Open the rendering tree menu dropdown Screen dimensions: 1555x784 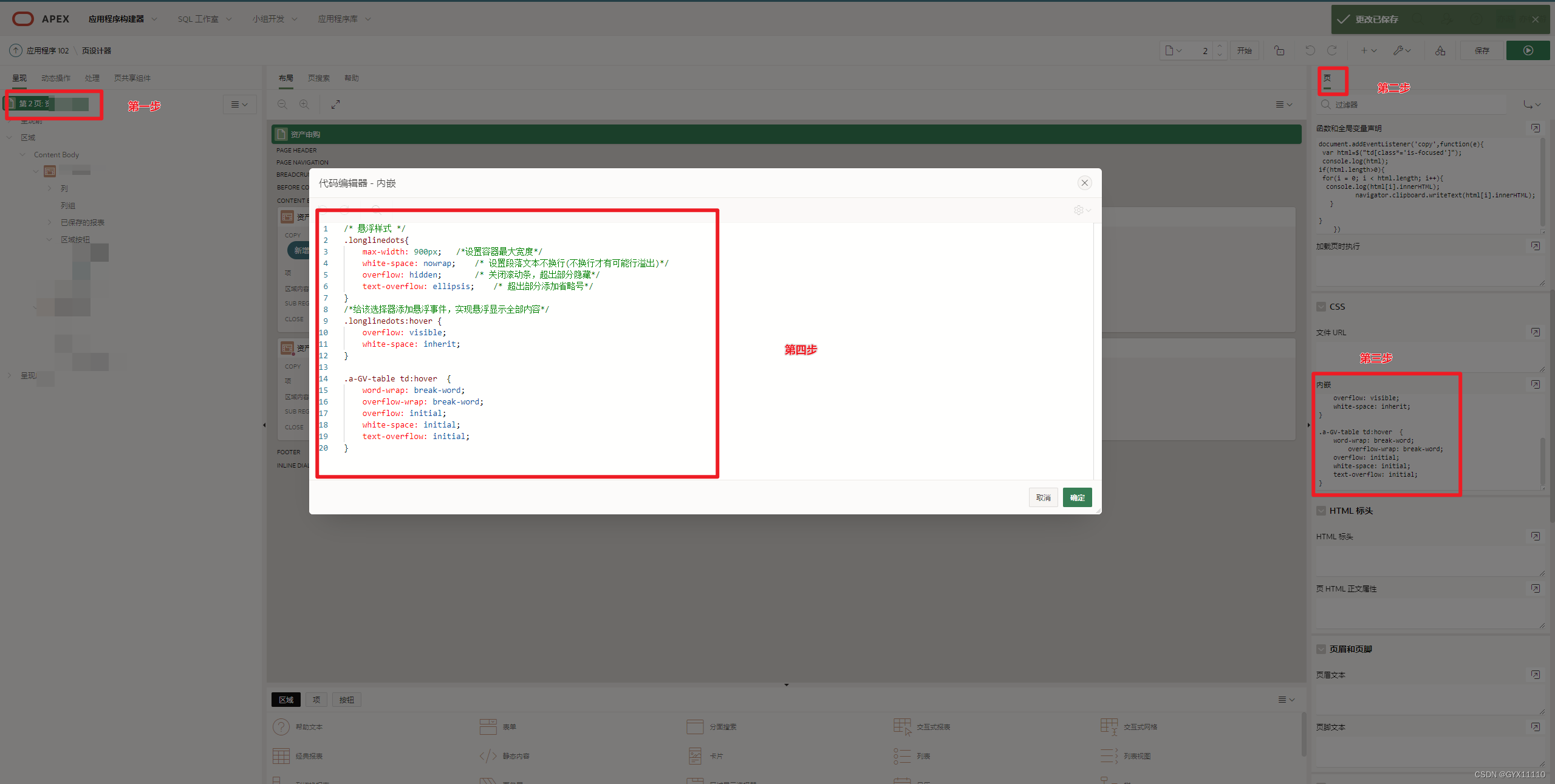pyautogui.click(x=239, y=104)
